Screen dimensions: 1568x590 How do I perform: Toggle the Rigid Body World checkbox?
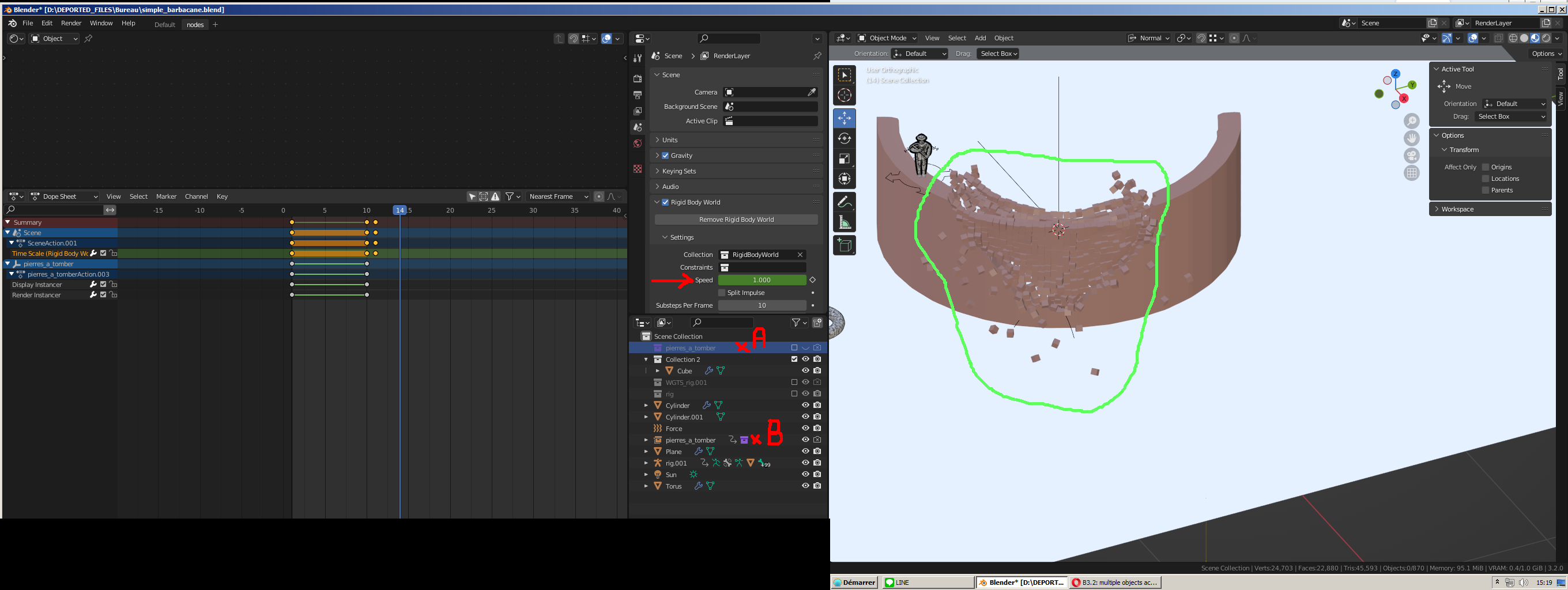click(x=665, y=203)
